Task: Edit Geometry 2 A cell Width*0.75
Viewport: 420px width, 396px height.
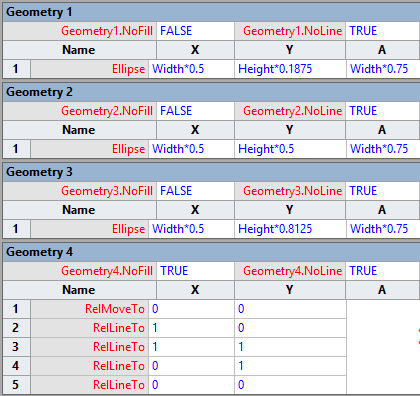Action: (x=383, y=149)
